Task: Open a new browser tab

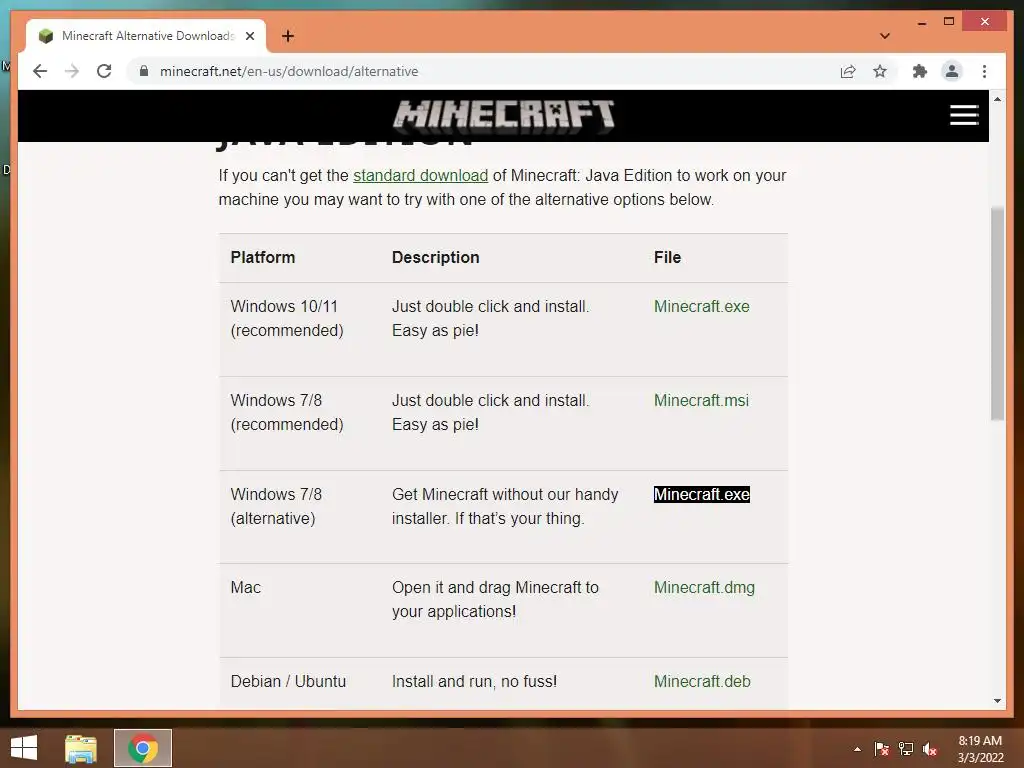Action: point(288,36)
